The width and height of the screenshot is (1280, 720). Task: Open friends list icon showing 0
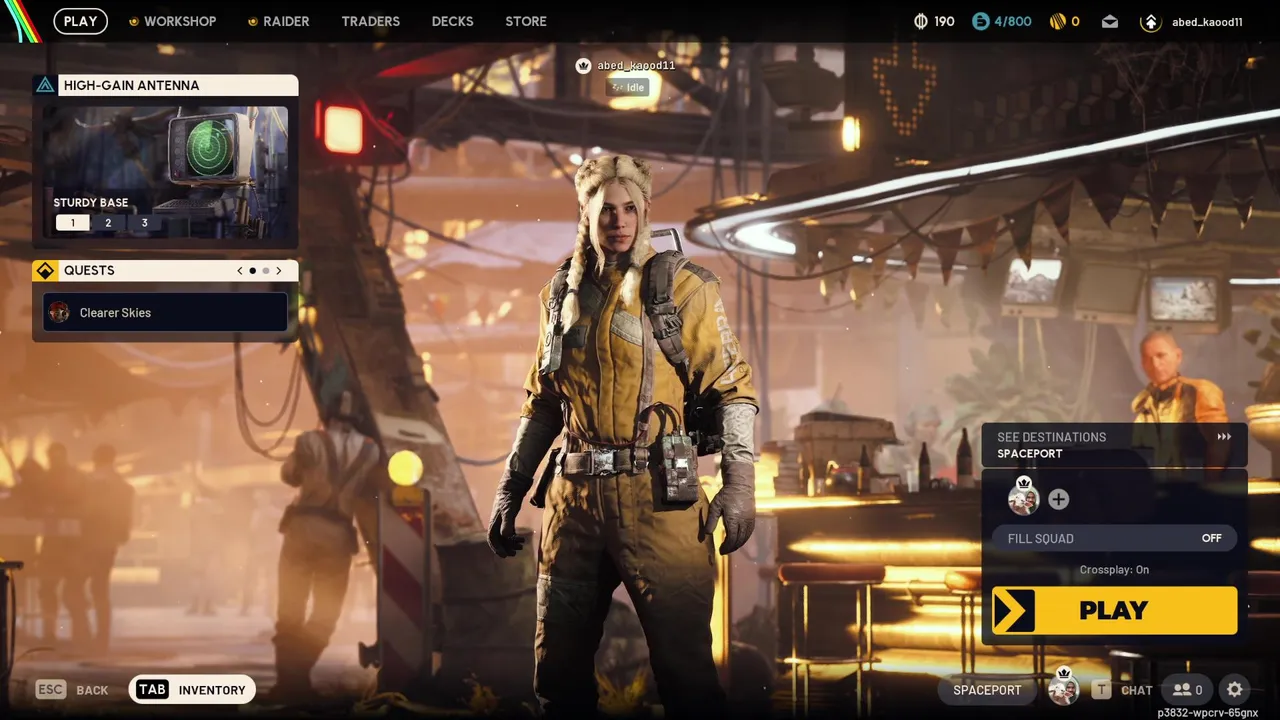pos(1188,689)
